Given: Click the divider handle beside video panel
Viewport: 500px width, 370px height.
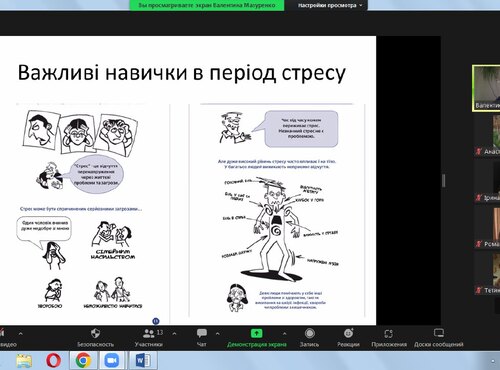Looking at the screenshot, I should [x=444, y=181].
